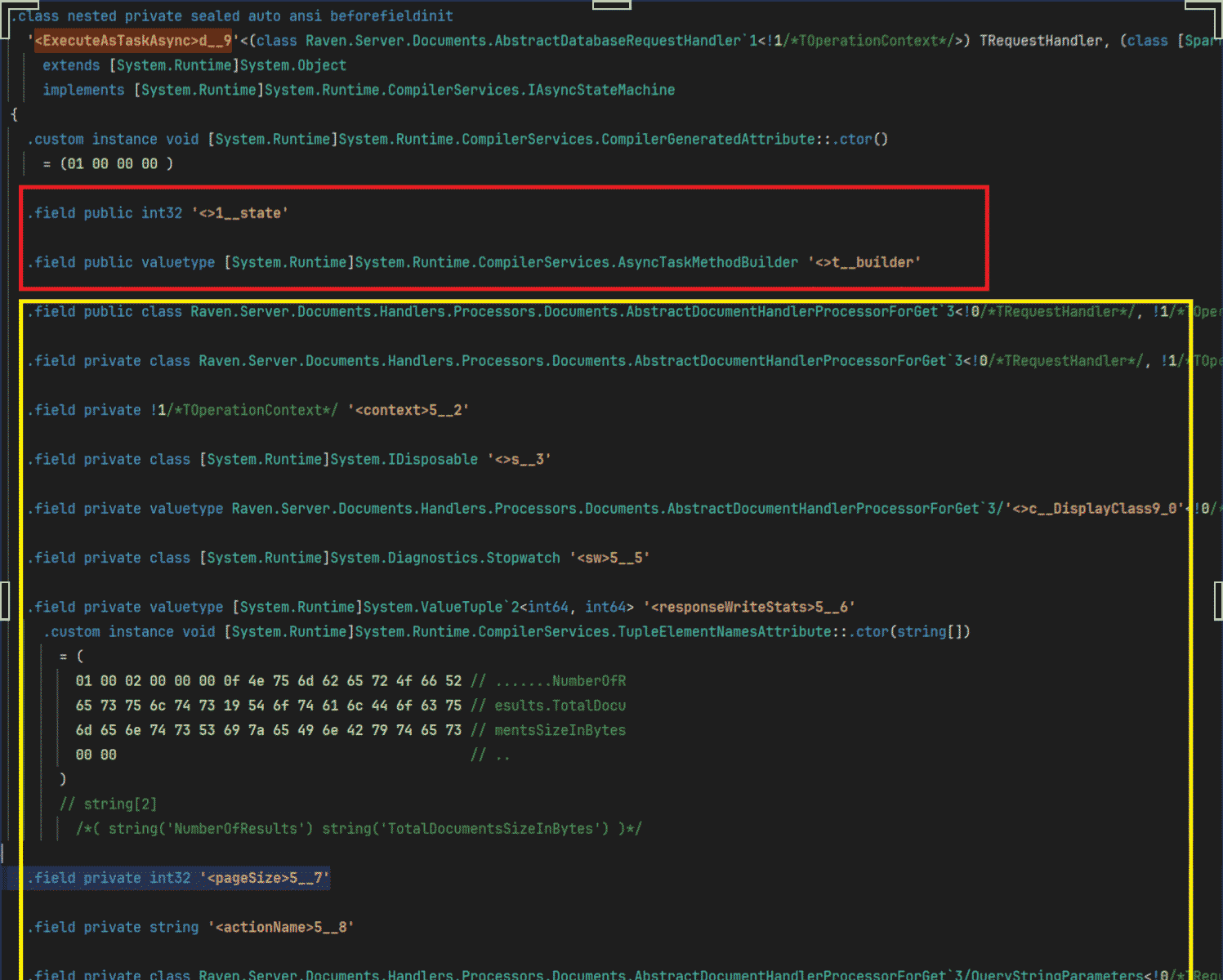Click the highlighted '<ExecuteAsTaskAsync>d__9' class name
This screenshot has height=980, width=1223.
pyautogui.click(x=133, y=41)
